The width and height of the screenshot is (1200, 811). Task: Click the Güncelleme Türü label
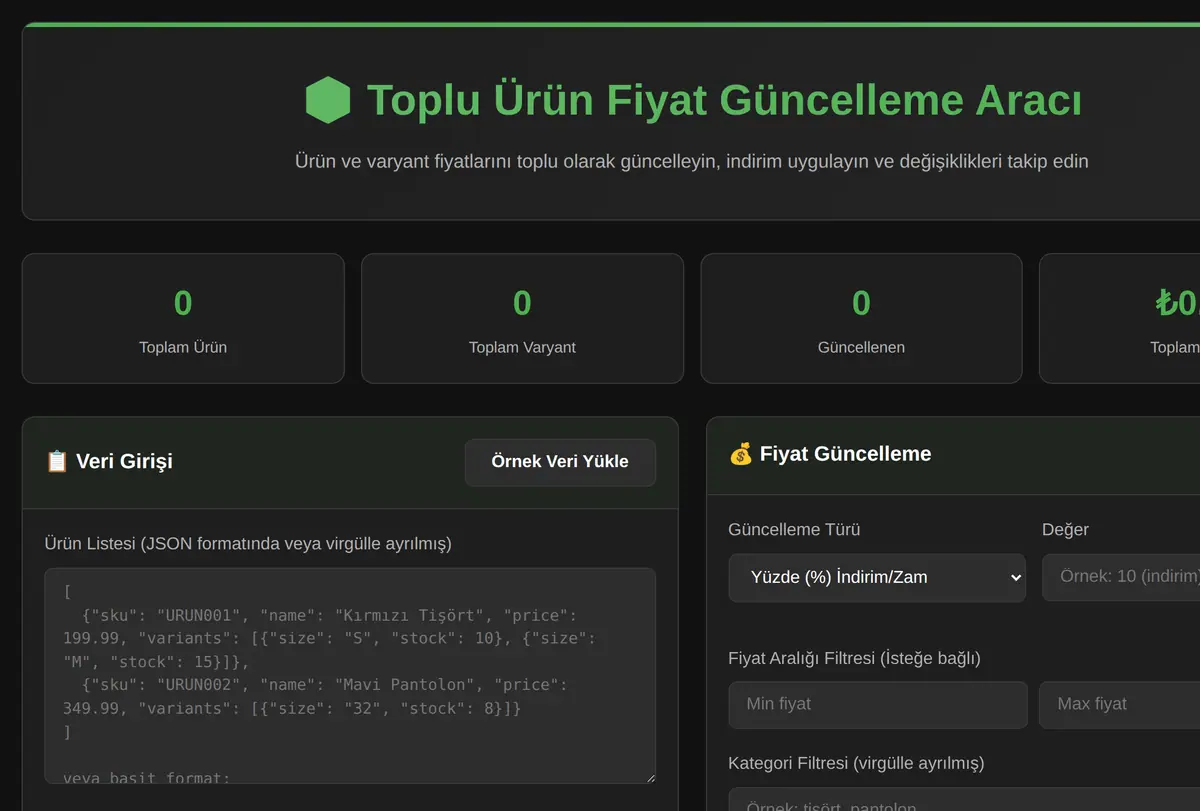[x=794, y=530]
